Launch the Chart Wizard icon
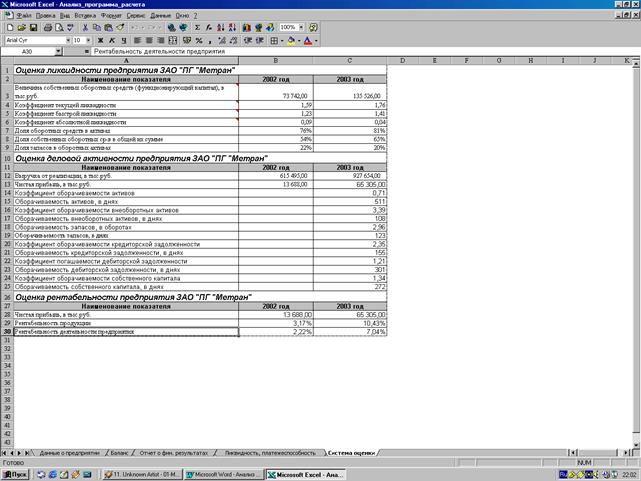The image size is (641, 481). point(247,27)
